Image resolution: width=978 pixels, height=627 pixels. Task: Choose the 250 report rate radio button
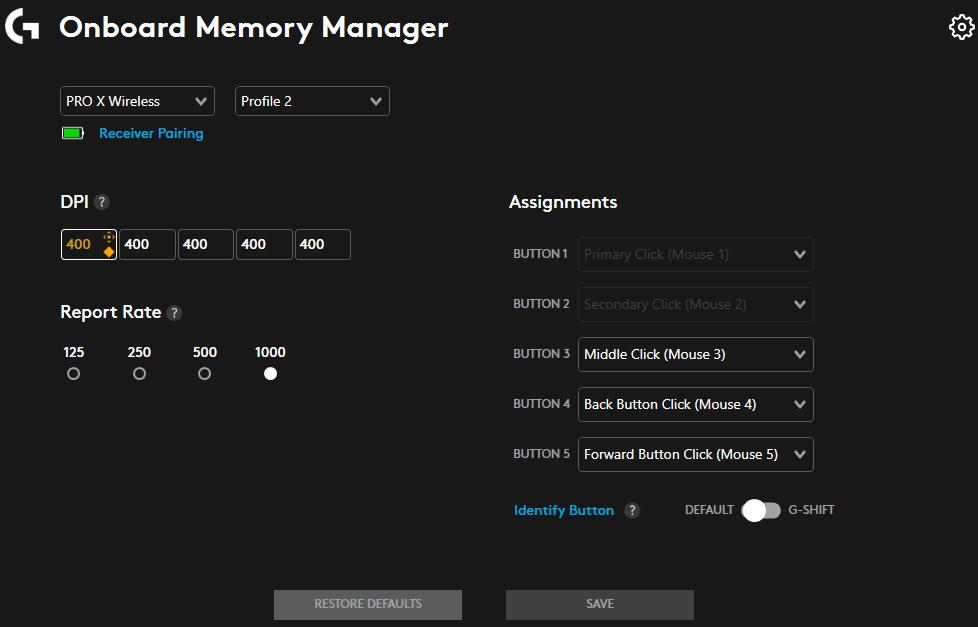point(139,374)
